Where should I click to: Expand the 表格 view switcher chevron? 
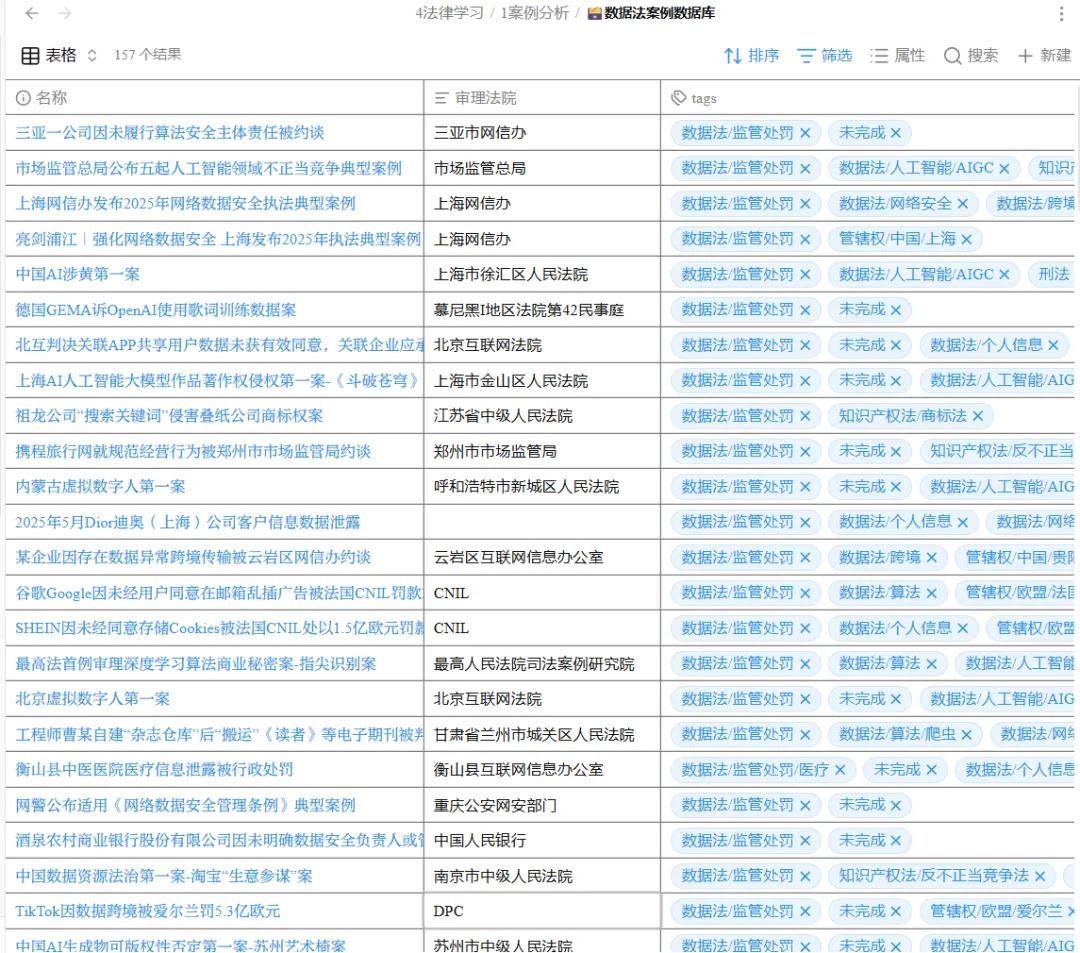pos(92,56)
